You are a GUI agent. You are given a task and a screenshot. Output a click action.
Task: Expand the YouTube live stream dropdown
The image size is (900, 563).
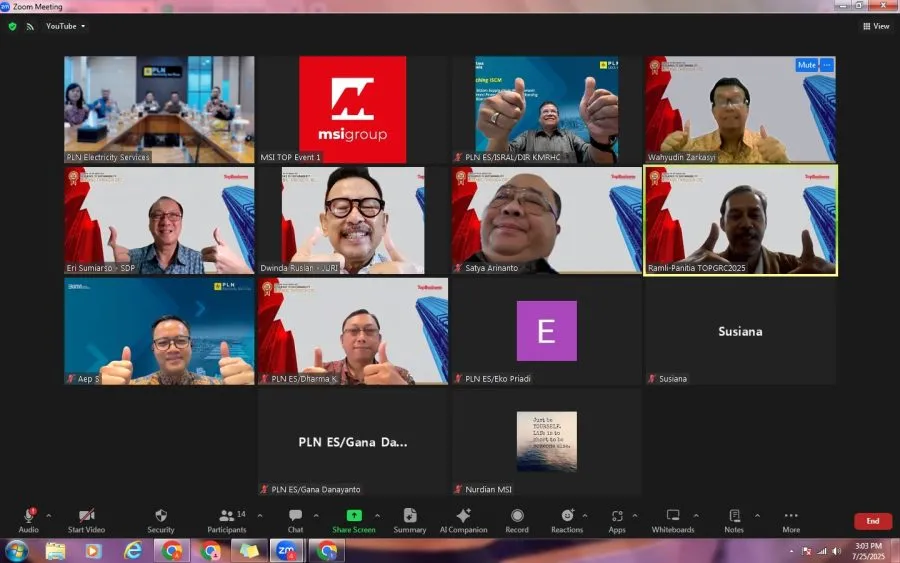[66, 26]
